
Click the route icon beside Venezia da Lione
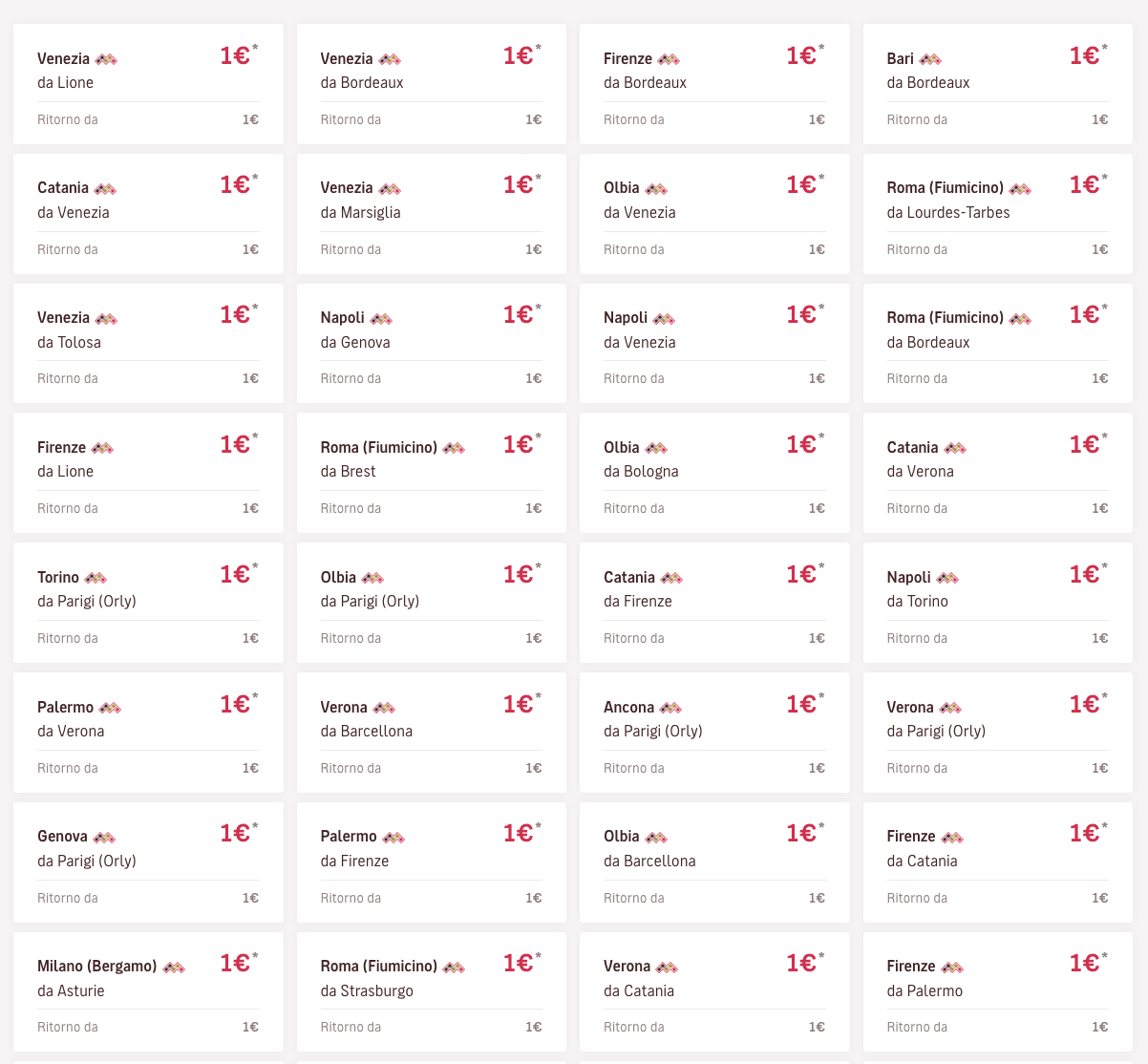coord(106,58)
